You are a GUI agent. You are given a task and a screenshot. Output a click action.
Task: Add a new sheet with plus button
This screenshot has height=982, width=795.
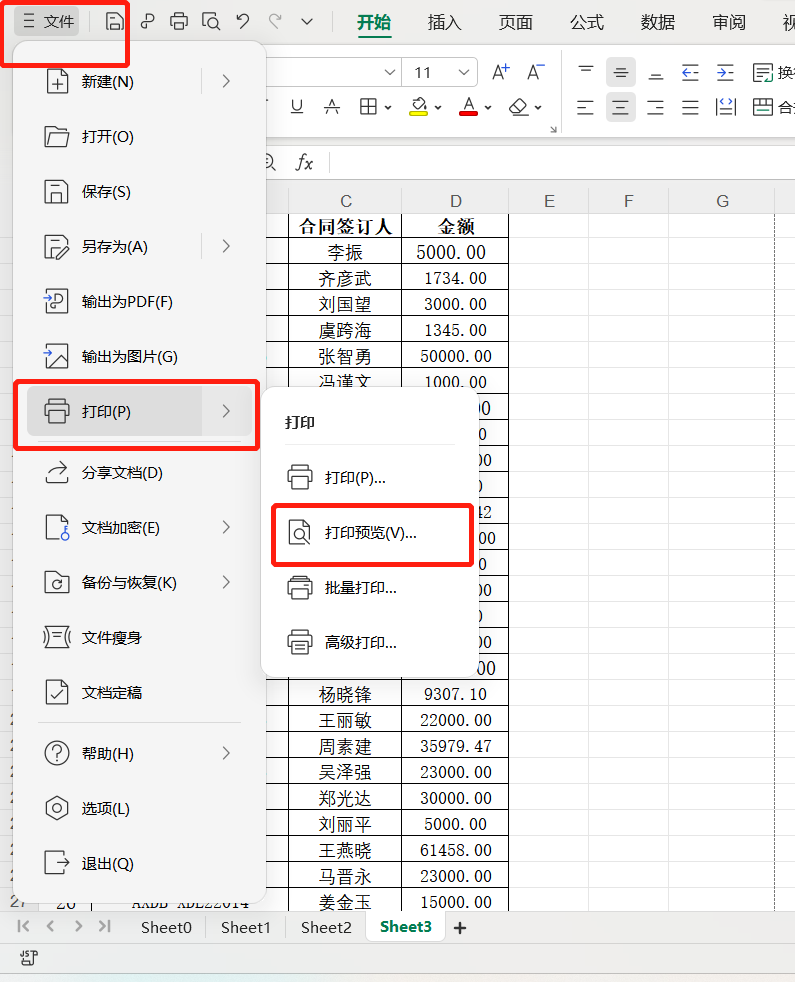[x=460, y=928]
